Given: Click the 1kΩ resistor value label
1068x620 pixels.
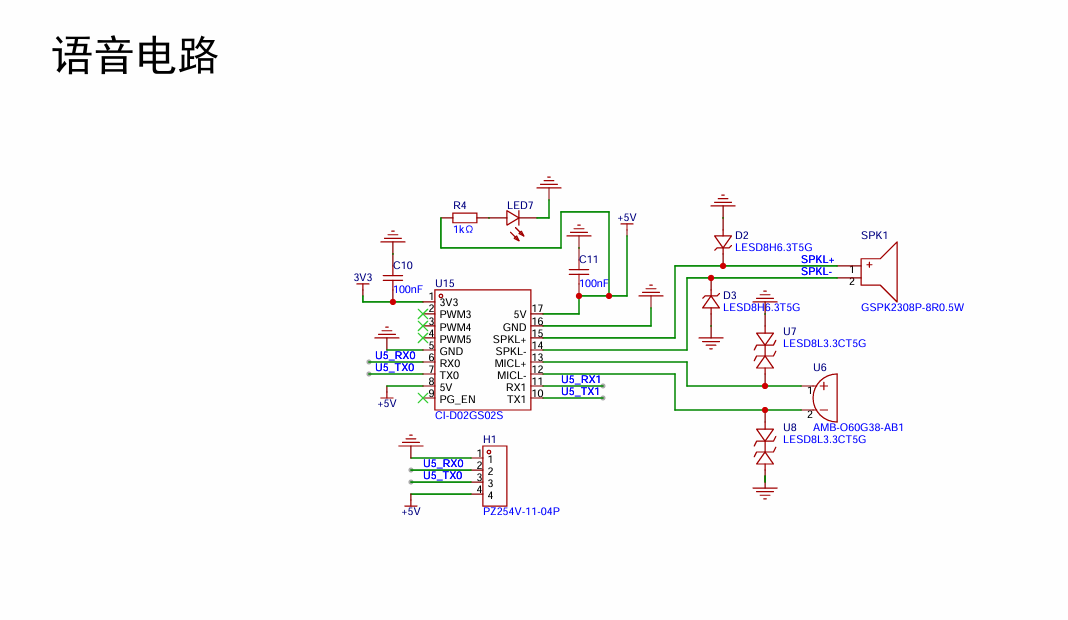Looking at the screenshot, I should [x=463, y=230].
